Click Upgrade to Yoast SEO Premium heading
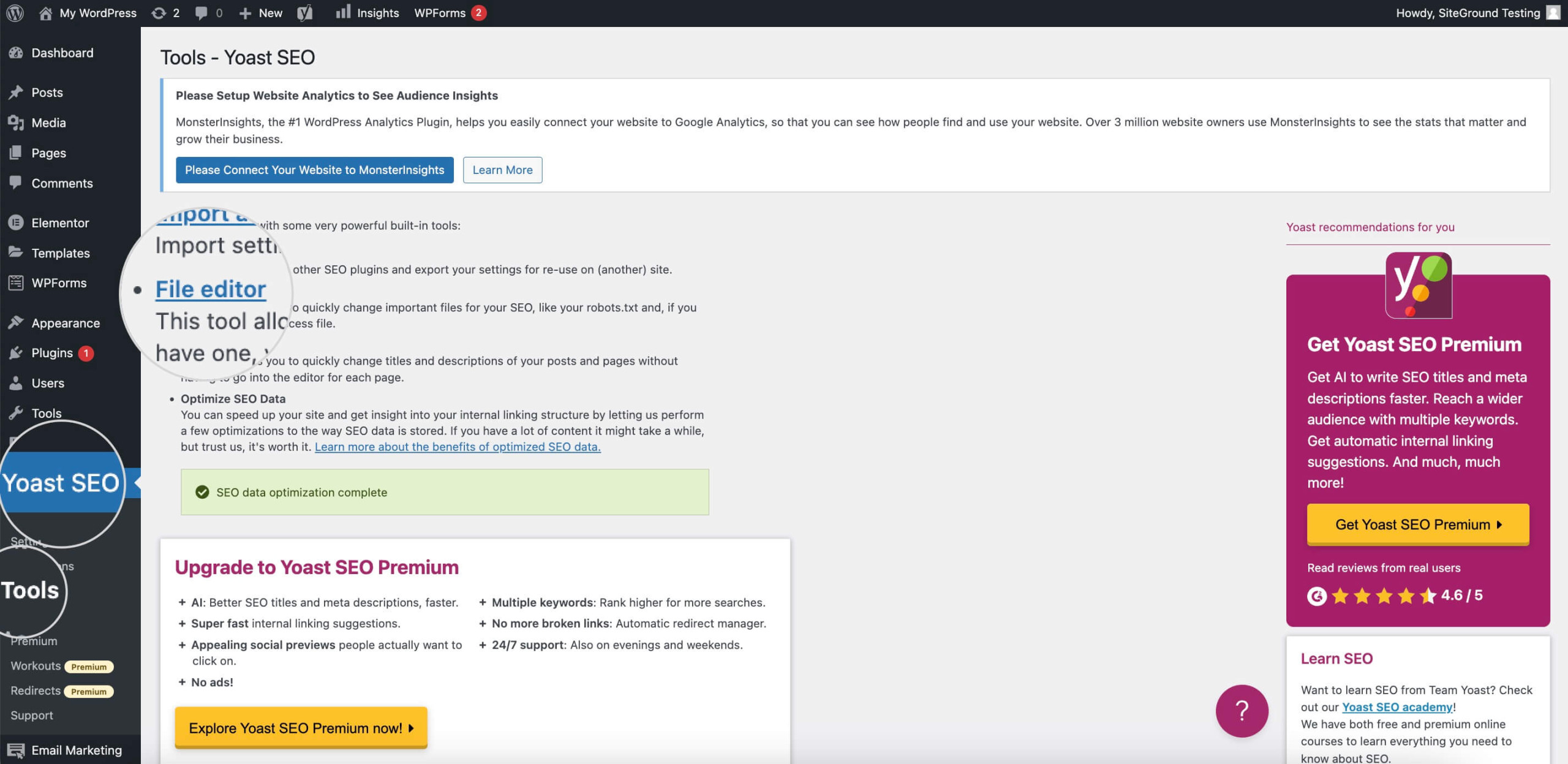 (317, 567)
